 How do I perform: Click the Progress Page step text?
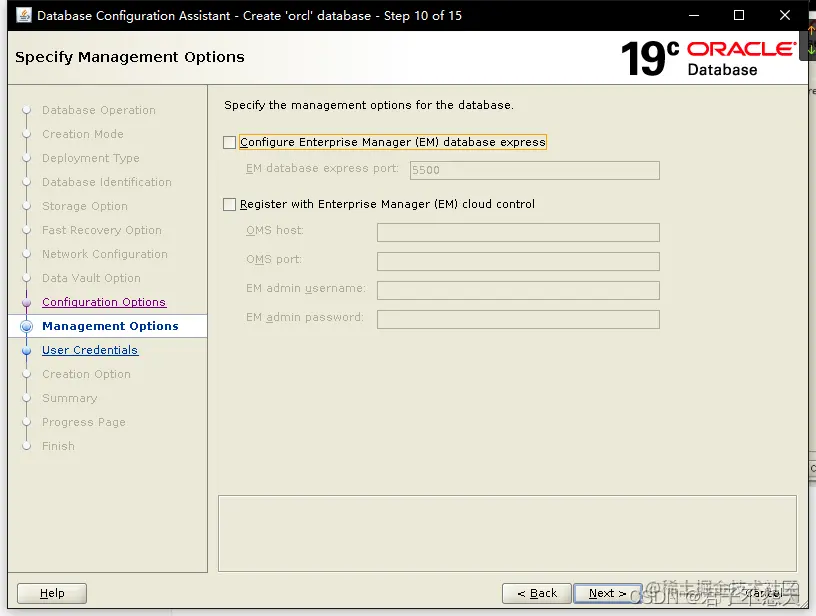pos(84,422)
